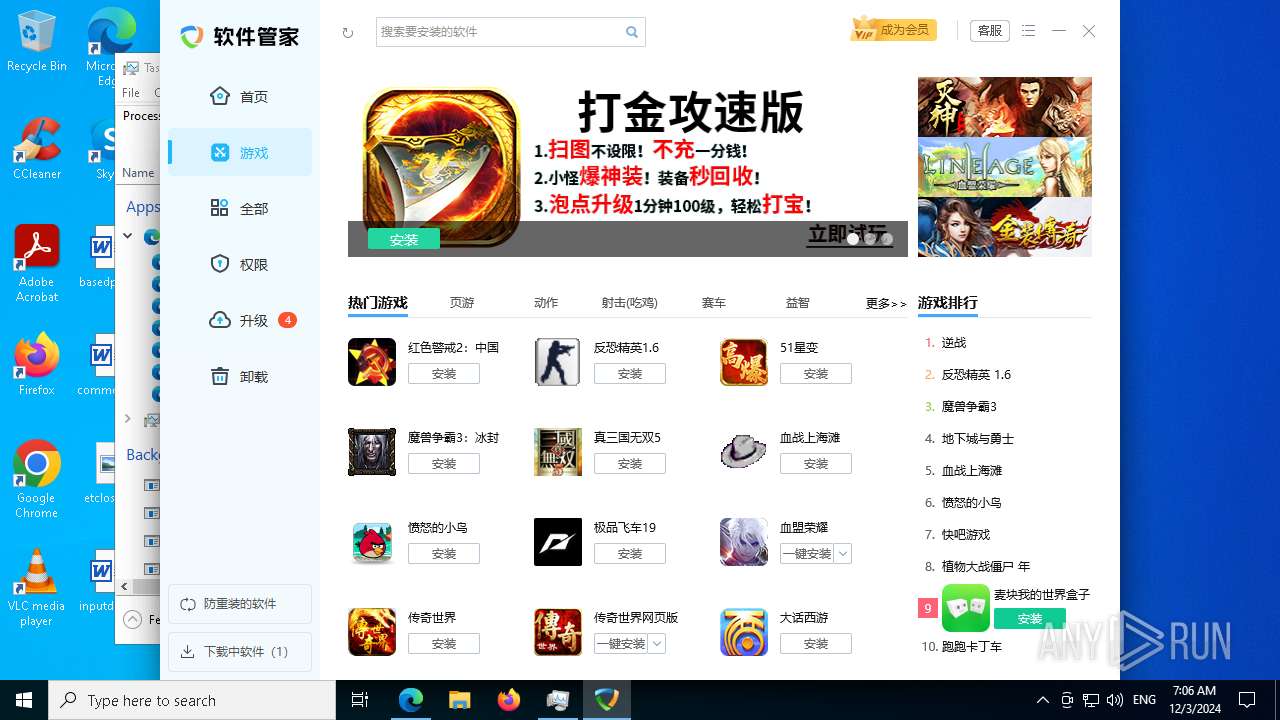Open Firefox from taskbar
This screenshot has height=720, width=1280.
click(509, 700)
